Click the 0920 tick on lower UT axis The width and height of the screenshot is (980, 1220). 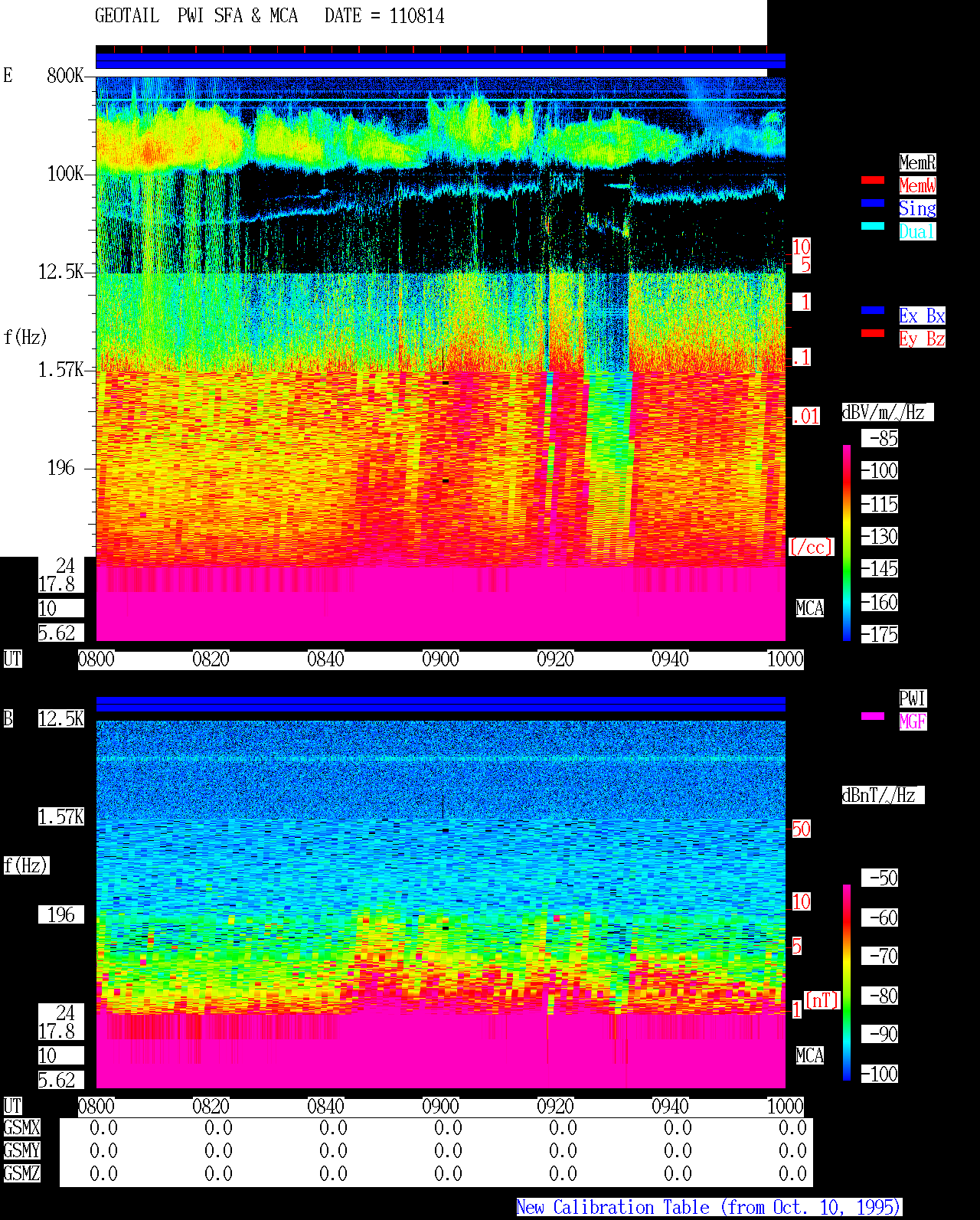[x=555, y=1107]
